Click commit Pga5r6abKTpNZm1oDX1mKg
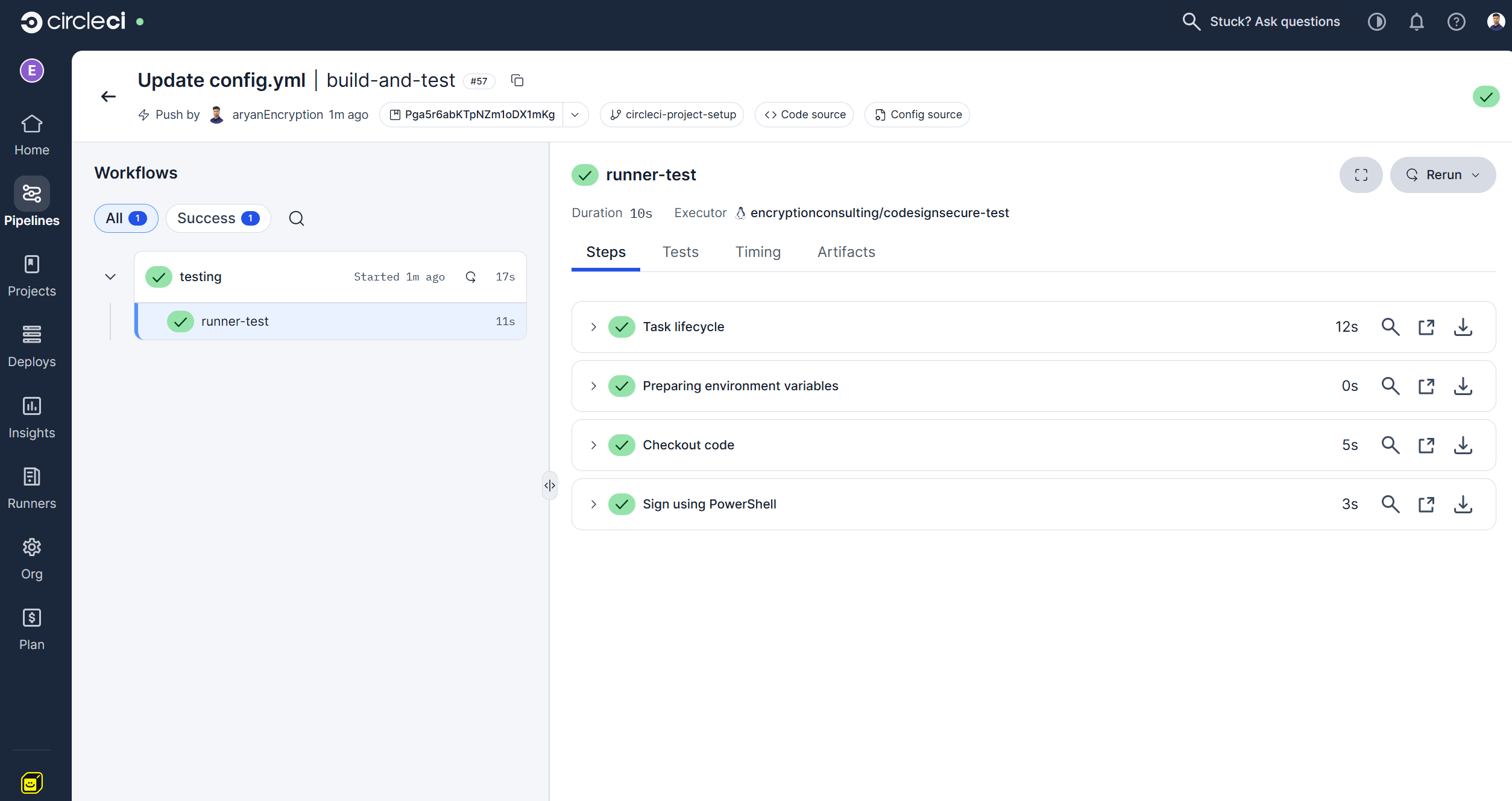 click(x=472, y=115)
